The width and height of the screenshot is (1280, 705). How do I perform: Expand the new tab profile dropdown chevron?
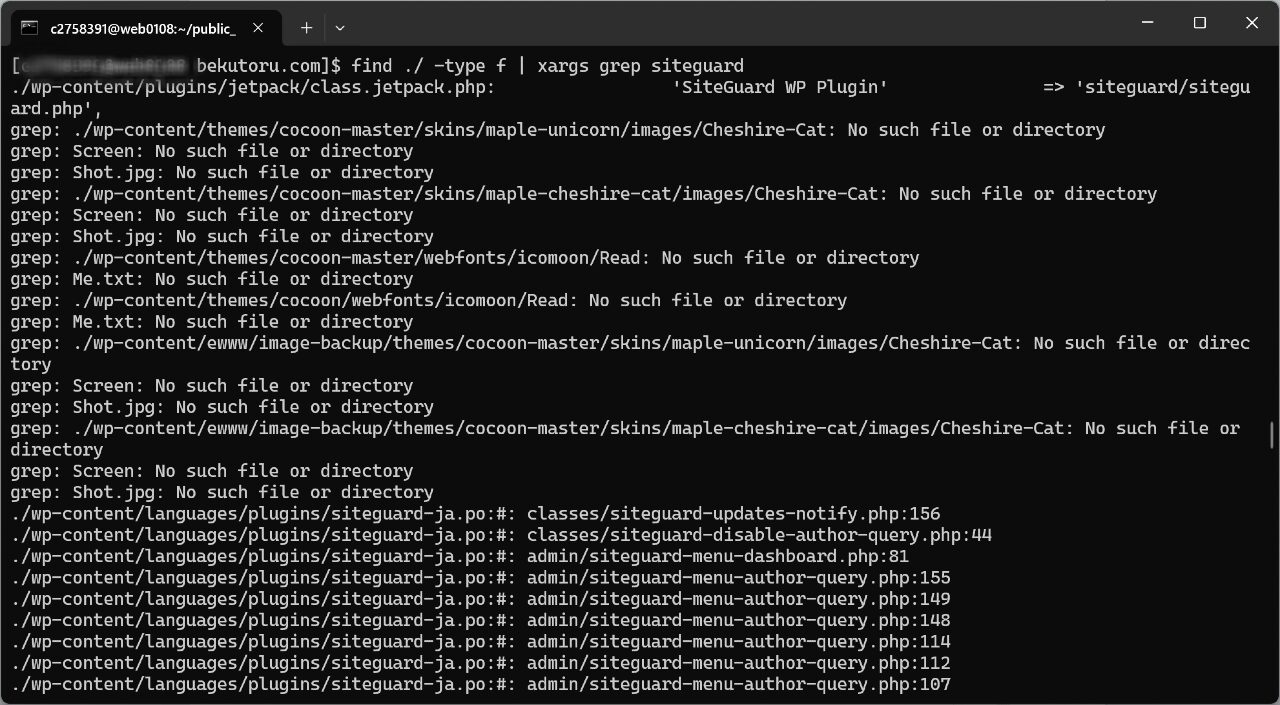click(340, 28)
